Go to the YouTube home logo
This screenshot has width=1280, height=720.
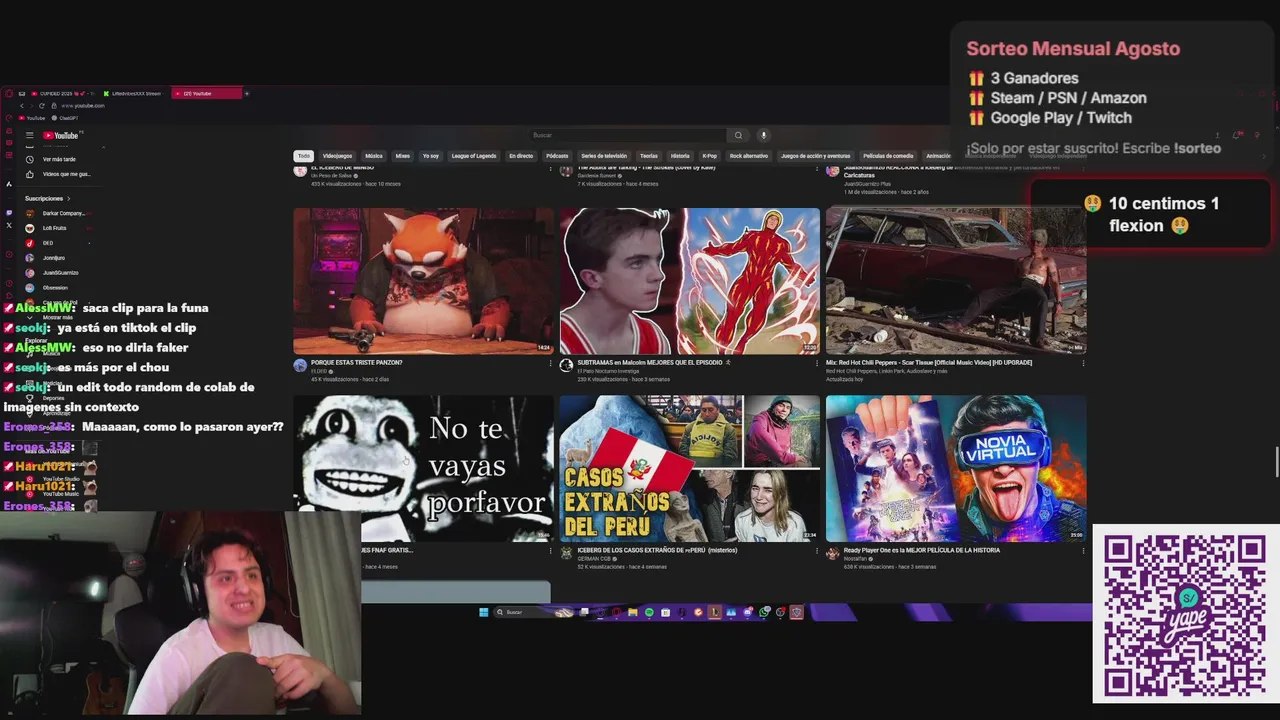[x=61, y=135]
